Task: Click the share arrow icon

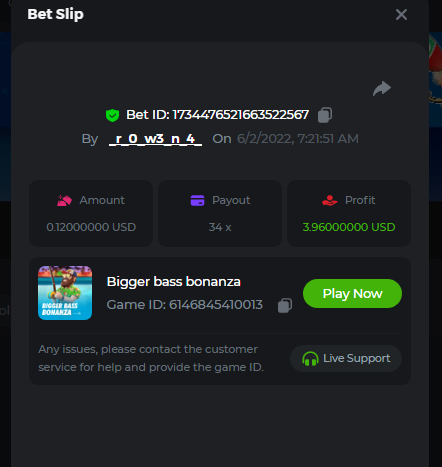Action: [x=382, y=88]
